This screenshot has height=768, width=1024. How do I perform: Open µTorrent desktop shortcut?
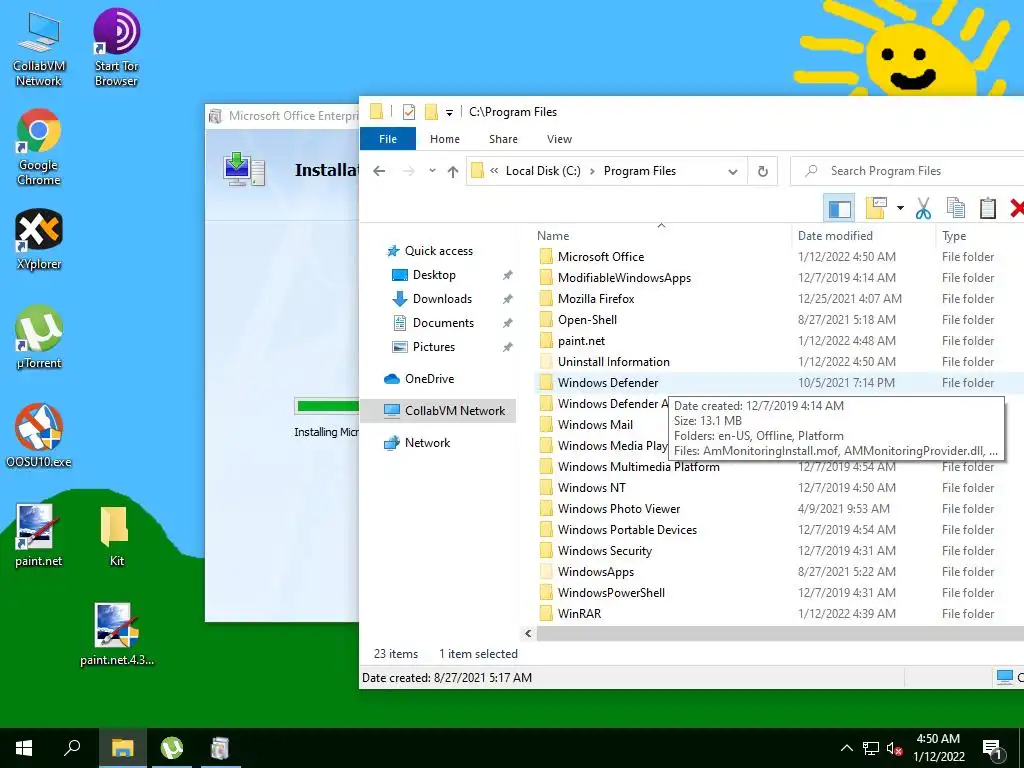[x=39, y=338]
